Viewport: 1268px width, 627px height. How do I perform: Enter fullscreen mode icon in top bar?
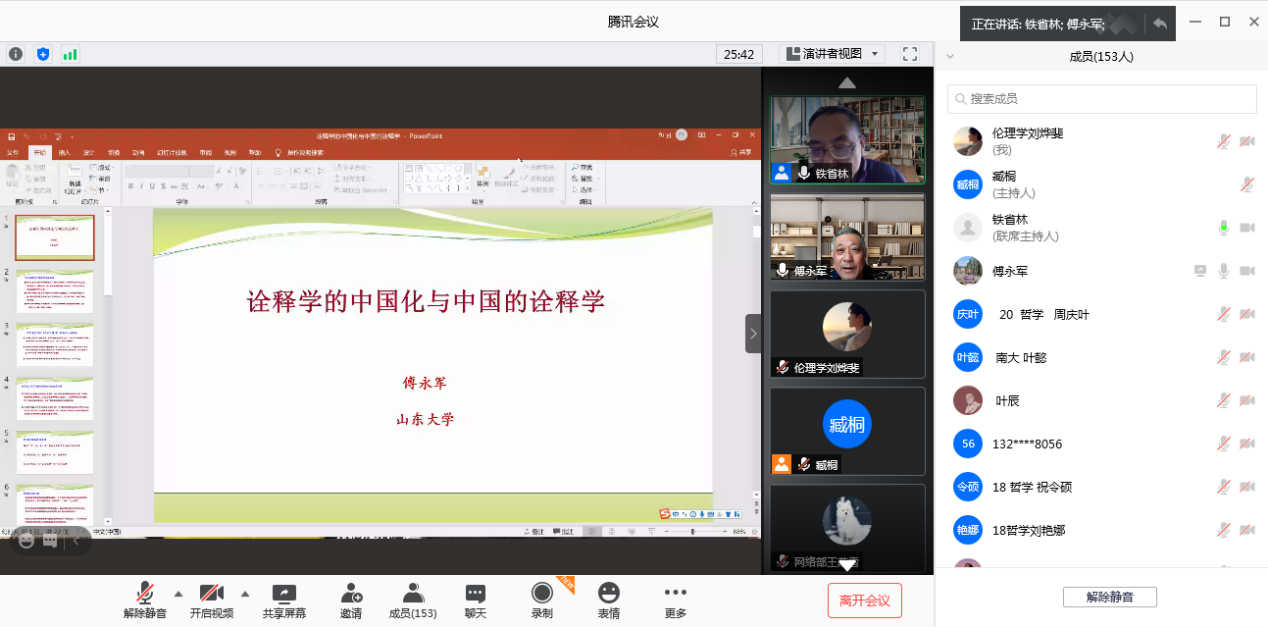pyautogui.click(x=909, y=54)
